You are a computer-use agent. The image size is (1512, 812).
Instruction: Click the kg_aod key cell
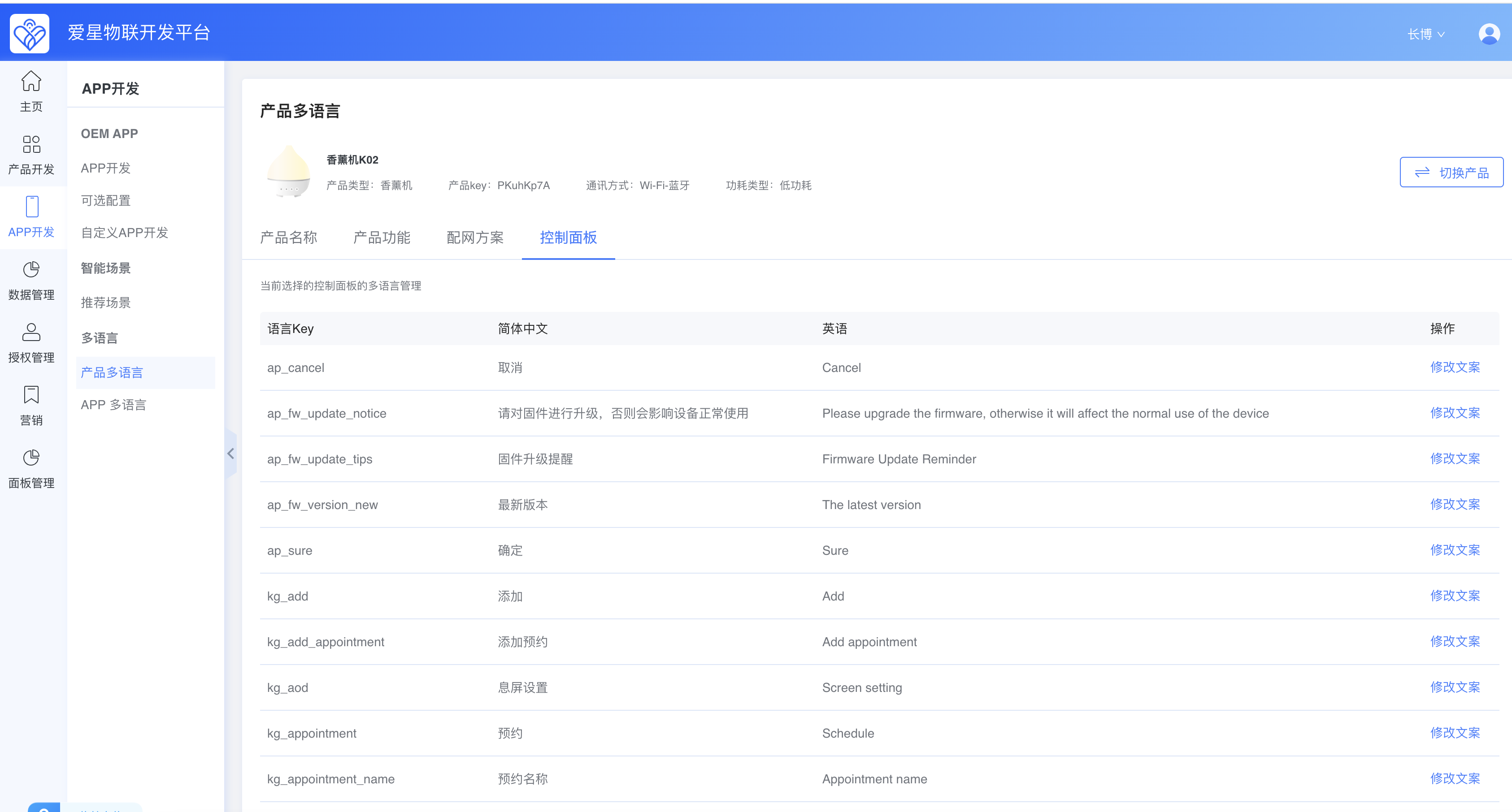[287, 687]
